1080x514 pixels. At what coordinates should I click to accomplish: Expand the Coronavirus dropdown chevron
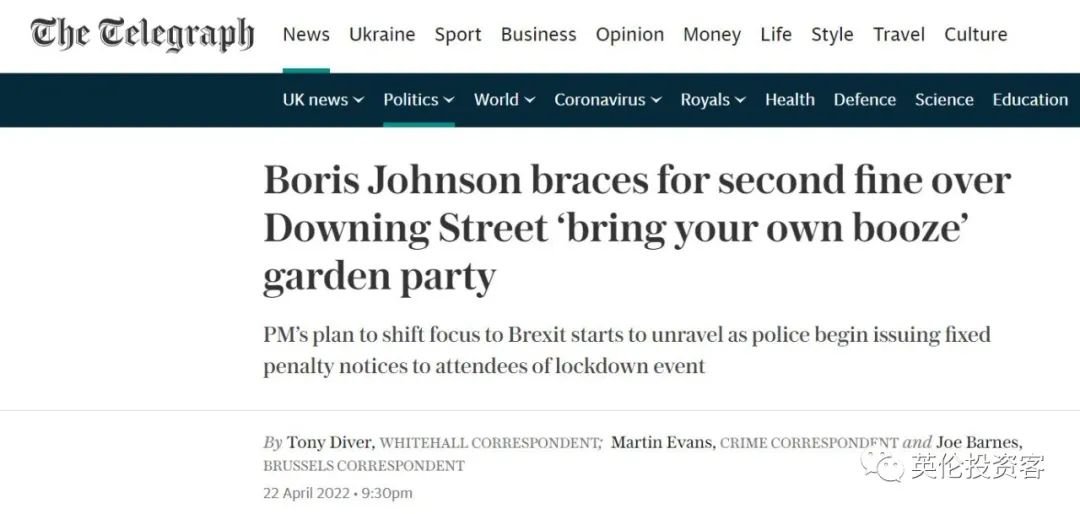coord(656,100)
